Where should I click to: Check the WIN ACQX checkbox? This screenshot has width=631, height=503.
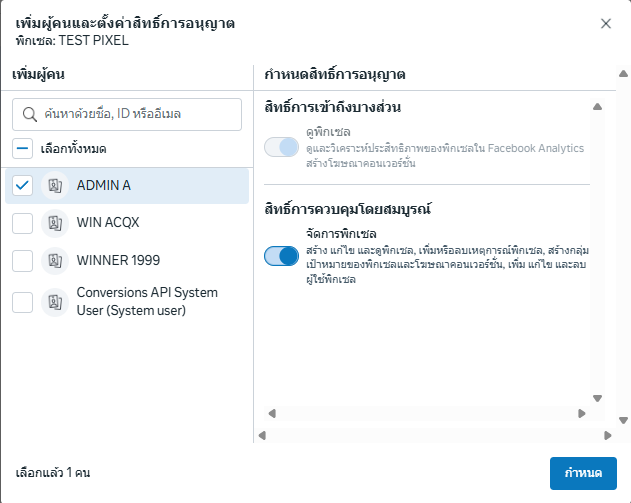23,223
